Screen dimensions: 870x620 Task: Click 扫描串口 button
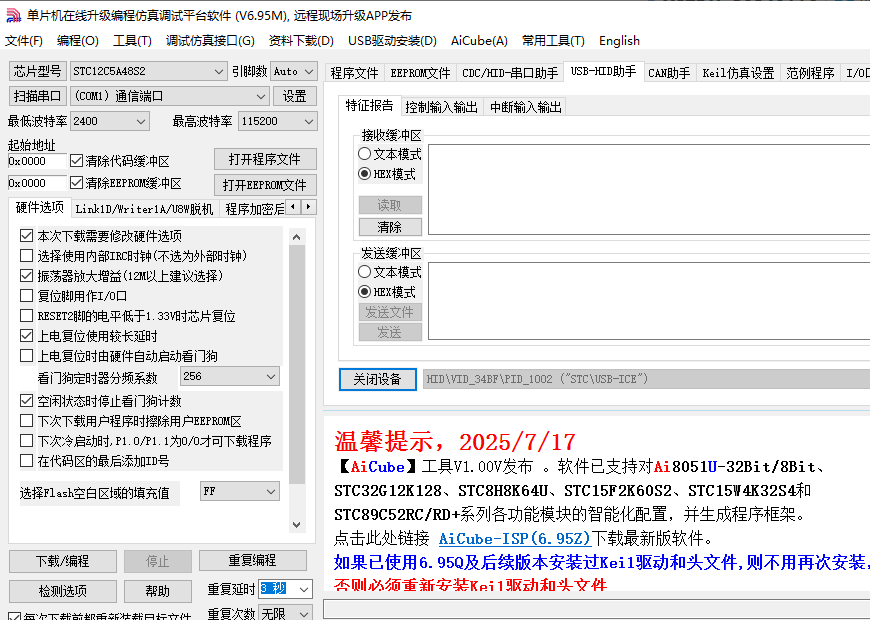coord(38,96)
